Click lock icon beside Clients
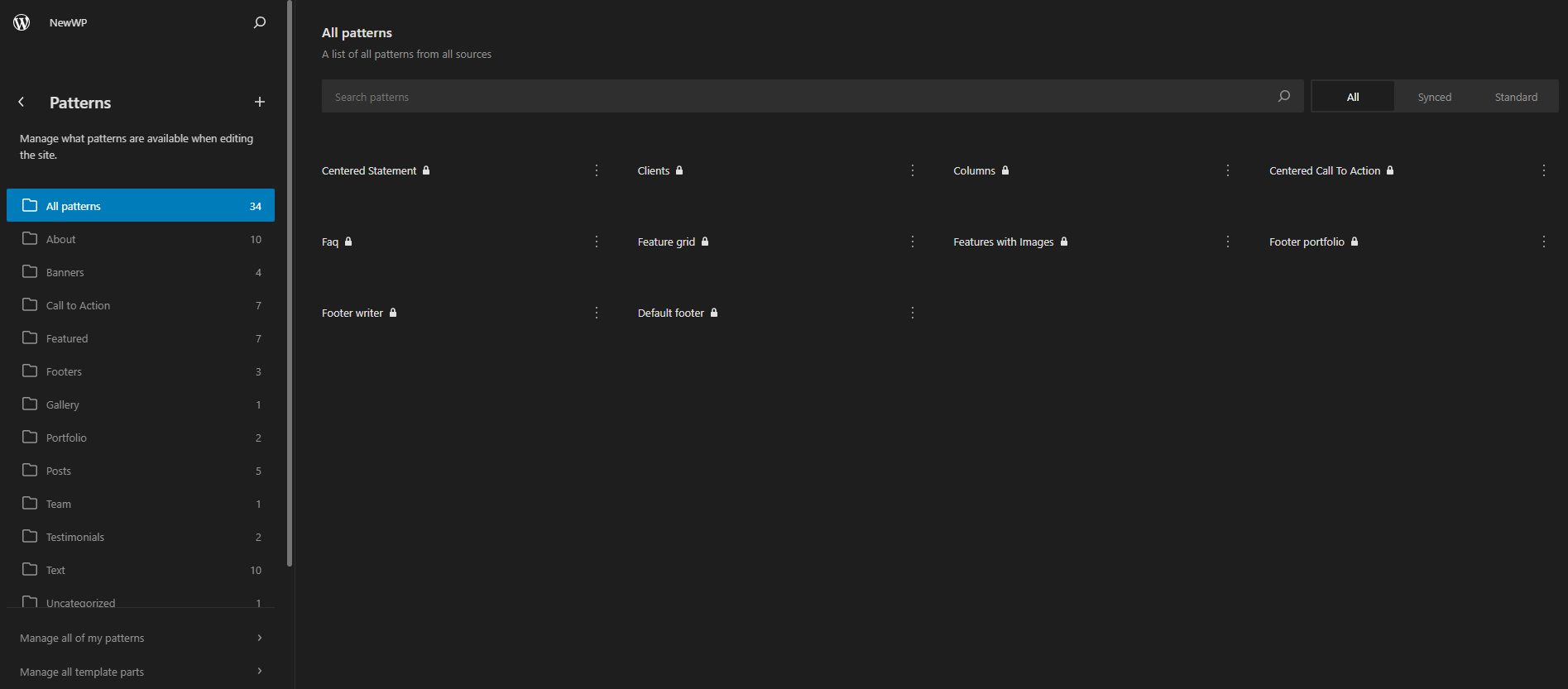Screen dimensions: 1568x689 [x=679, y=170]
